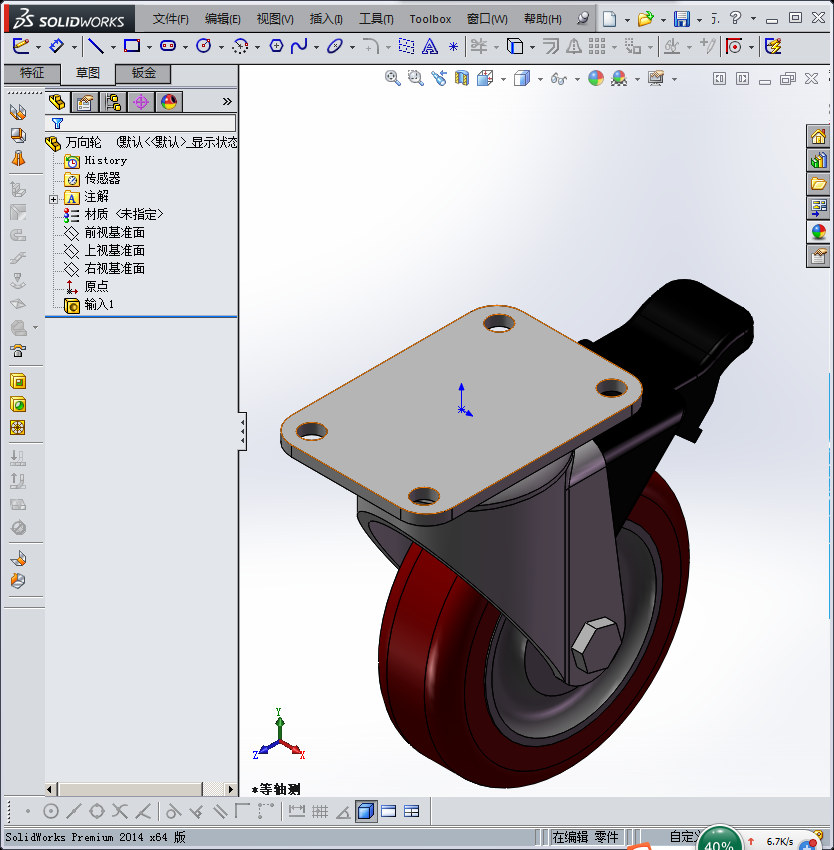
Task: Toggle single view viewport button
Action: click(x=389, y=812)
